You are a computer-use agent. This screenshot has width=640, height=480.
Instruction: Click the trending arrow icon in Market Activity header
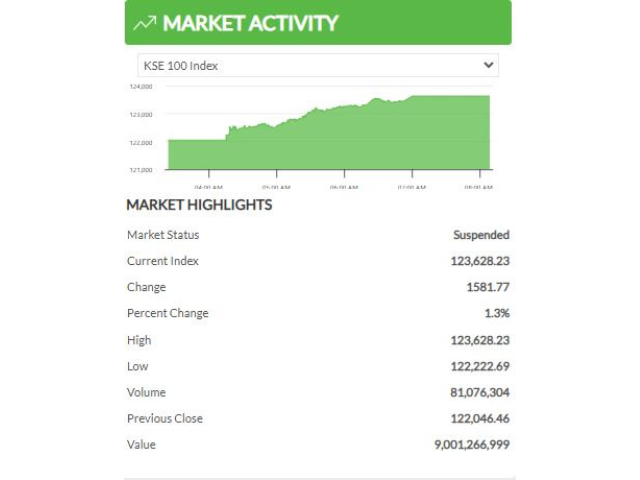[x=144, y=23]
